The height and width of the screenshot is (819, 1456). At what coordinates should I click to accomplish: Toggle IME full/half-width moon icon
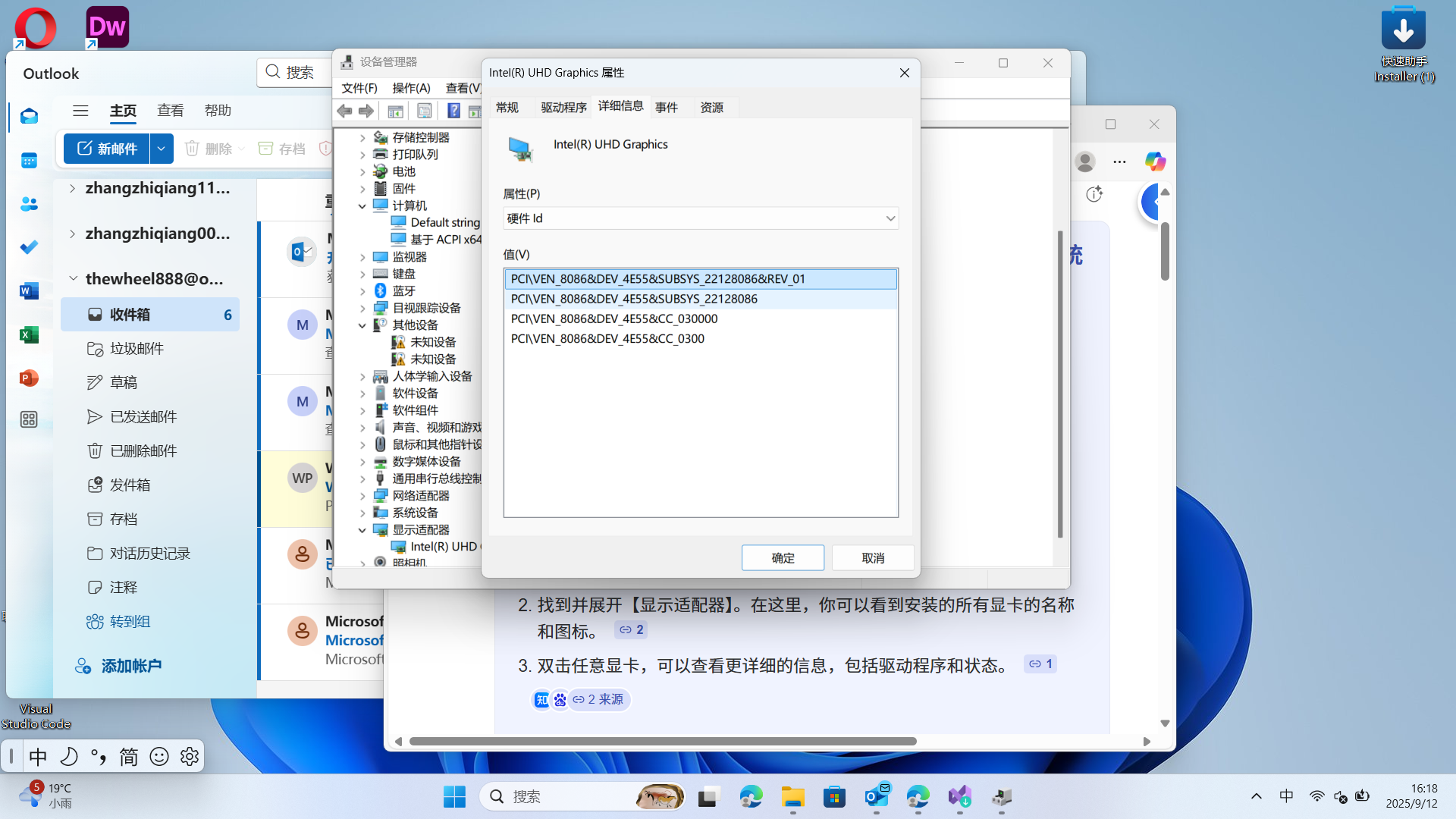click(68, 757)
